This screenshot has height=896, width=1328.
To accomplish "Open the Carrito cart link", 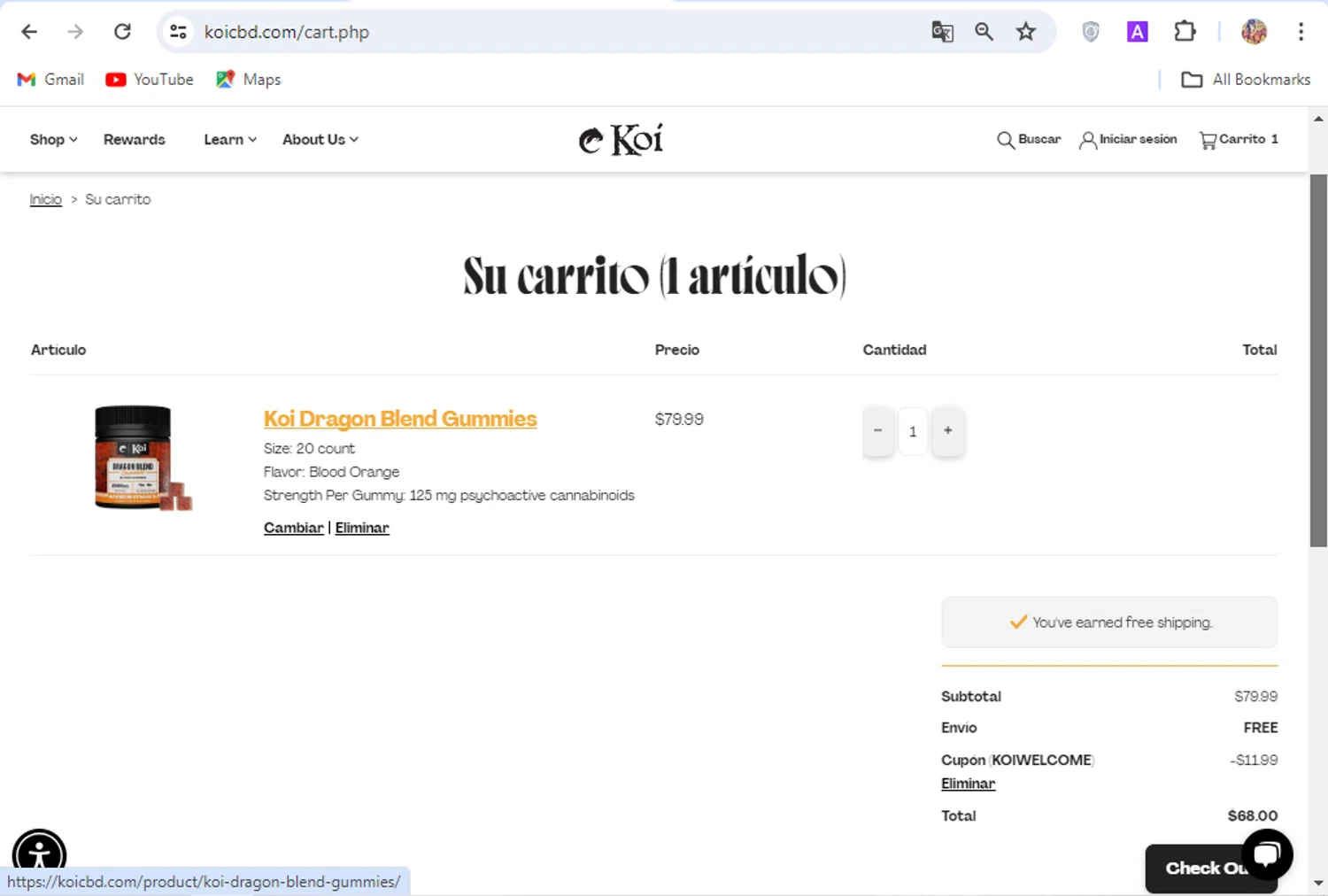I will pos(1239,140).
